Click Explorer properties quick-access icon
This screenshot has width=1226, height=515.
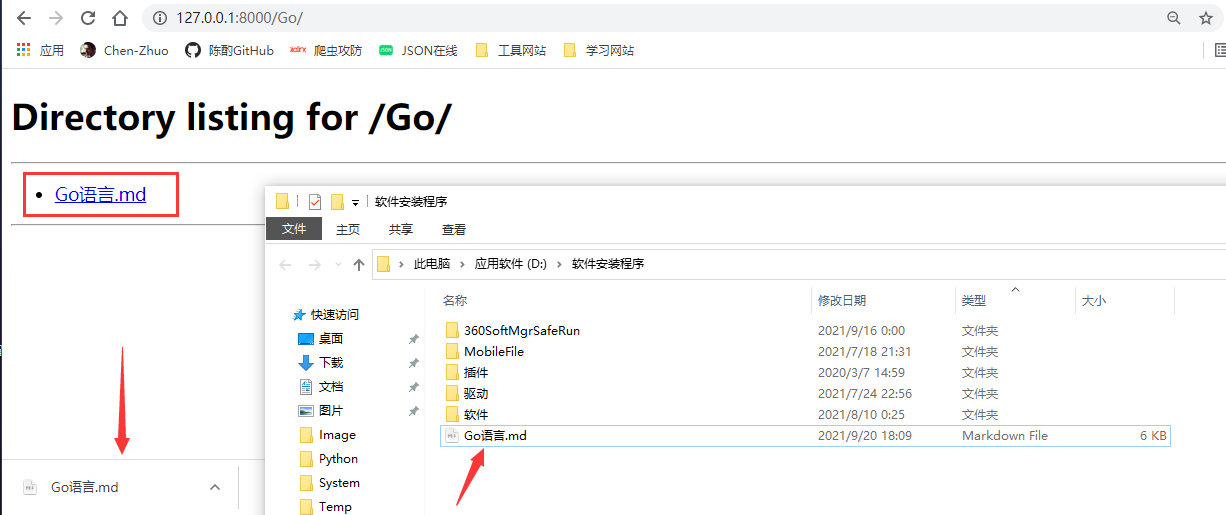(314, 201)
